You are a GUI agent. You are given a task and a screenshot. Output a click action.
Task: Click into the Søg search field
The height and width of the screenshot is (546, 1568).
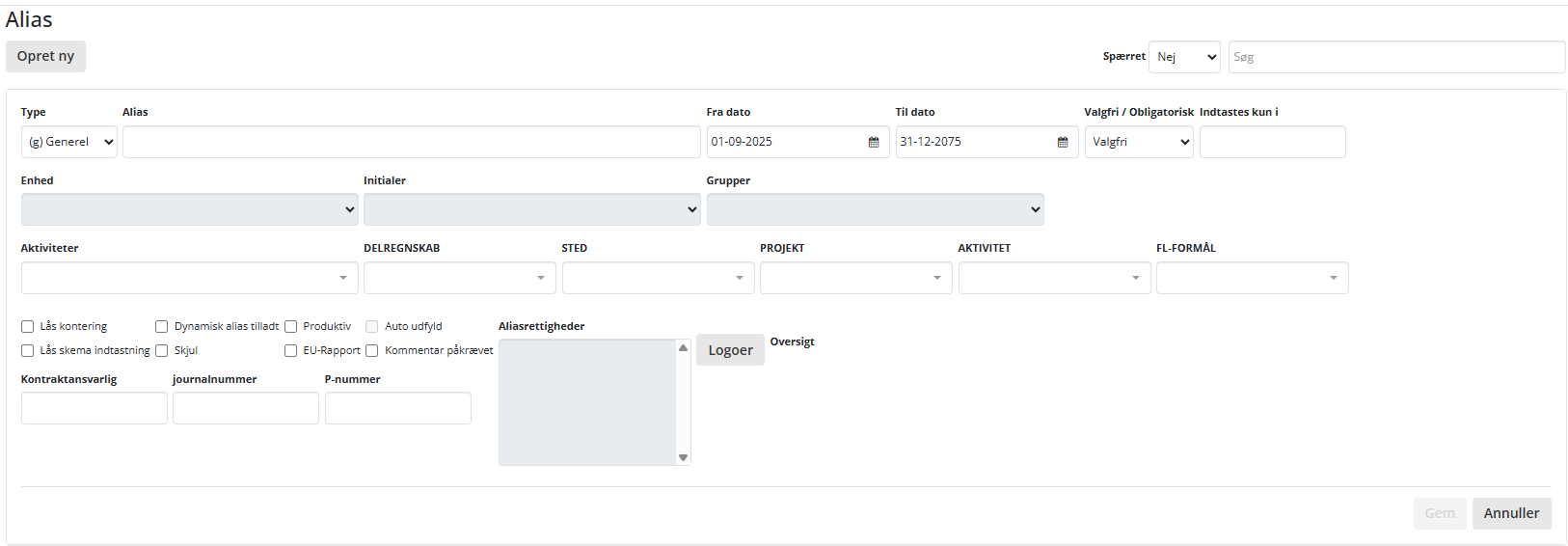click(x=1395, y=57)
